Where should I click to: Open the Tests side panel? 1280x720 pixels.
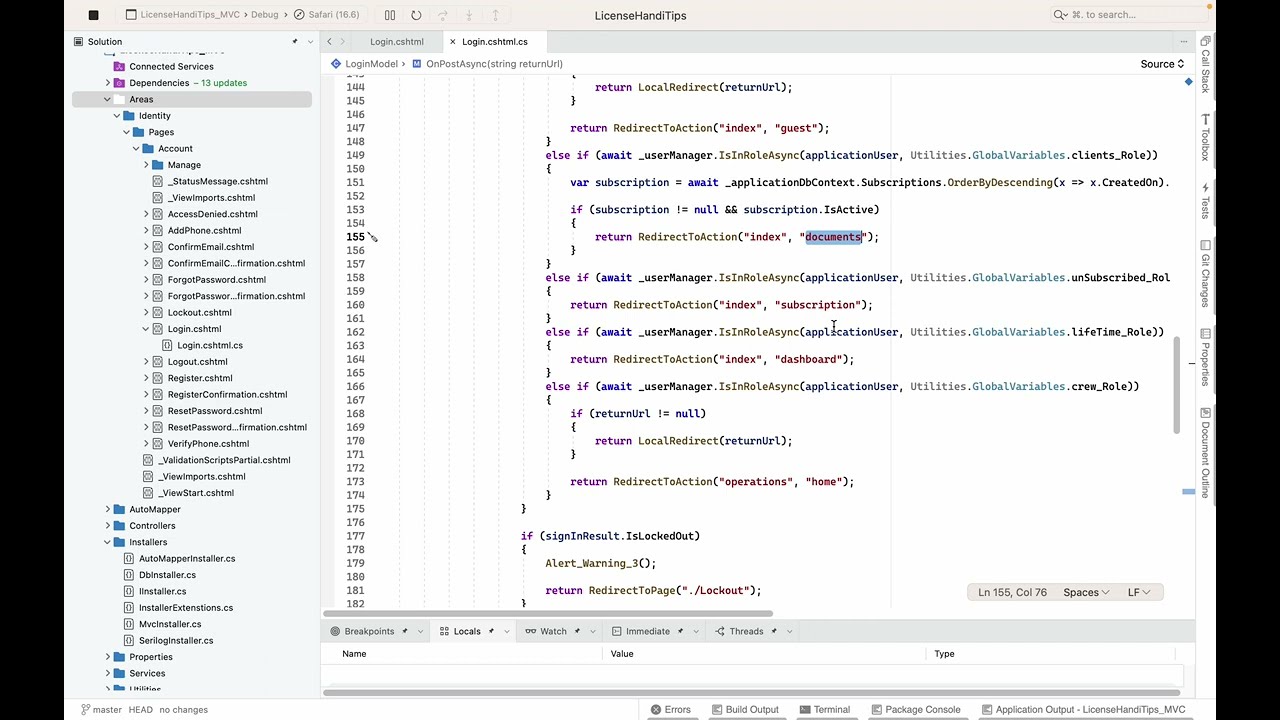(x=1205, y=202)
